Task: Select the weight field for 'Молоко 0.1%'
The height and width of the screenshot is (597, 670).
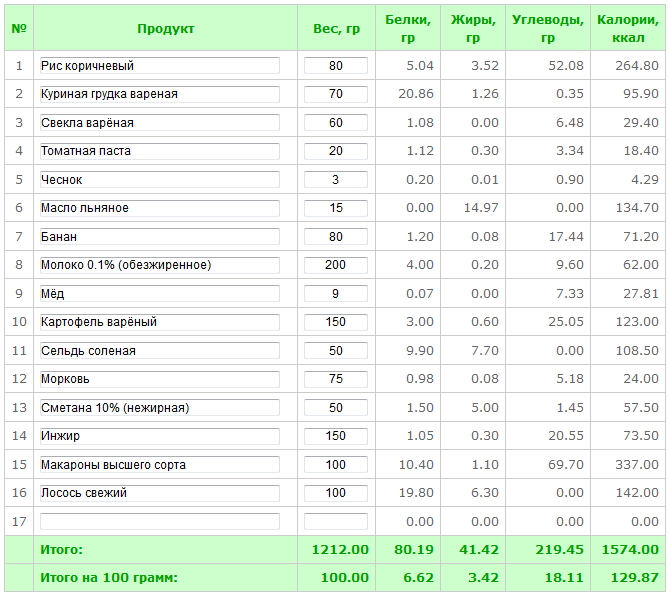Action: tap(335, 265)
